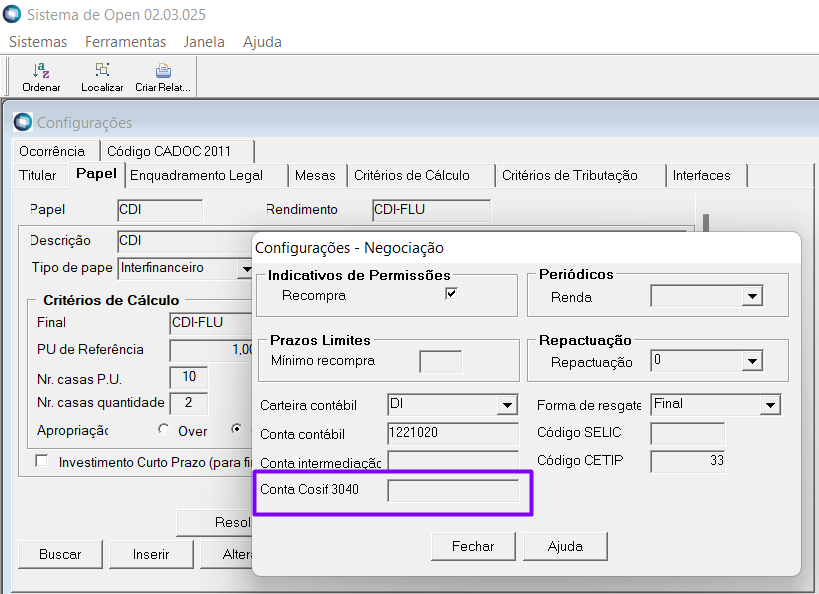819x594 pixels.
Task: Click the Localizar search icon
Action: pyautogui.click(x=102, y=71)
